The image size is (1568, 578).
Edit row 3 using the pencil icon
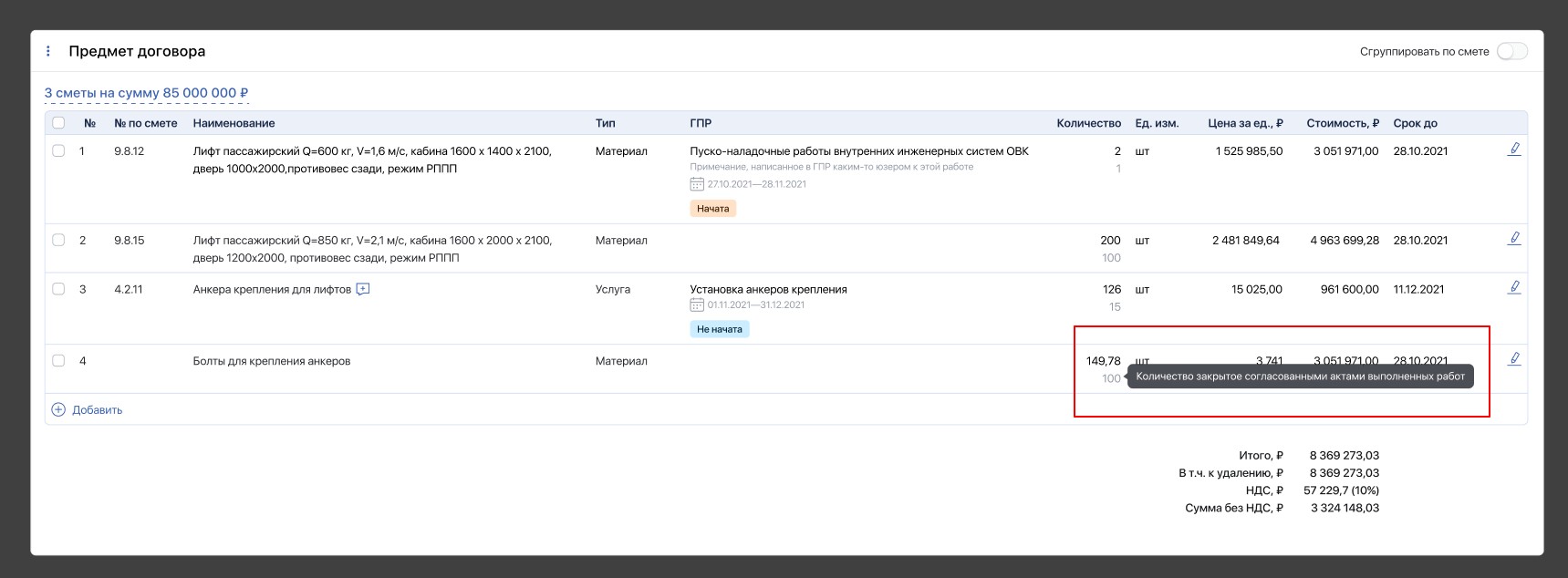click(1513, 287)
